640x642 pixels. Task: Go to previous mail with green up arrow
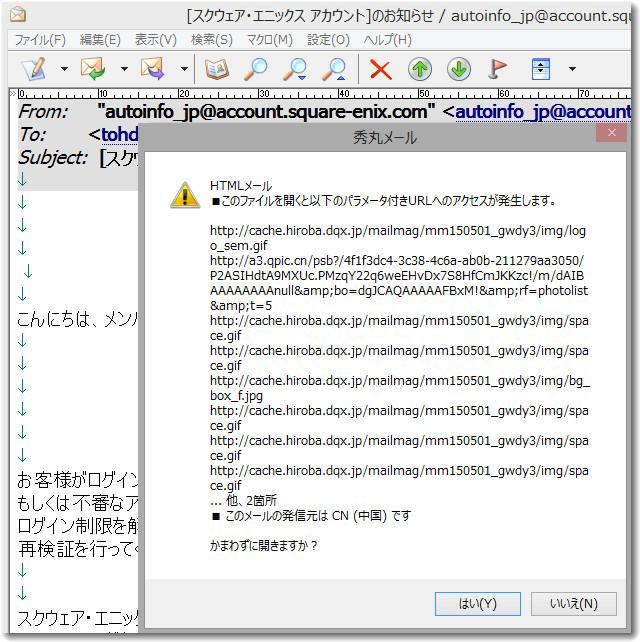[x=420, y=69]
